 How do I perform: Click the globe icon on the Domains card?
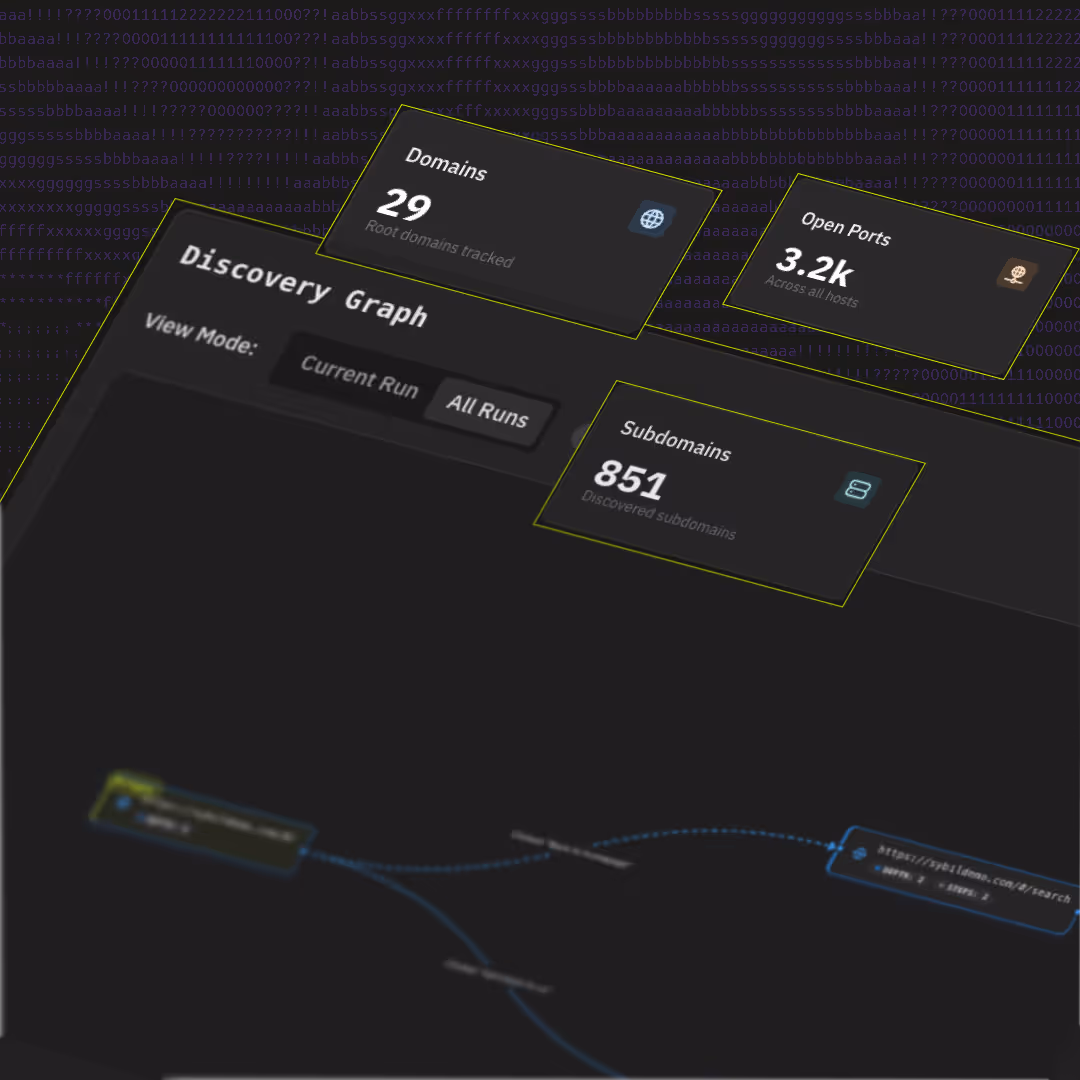click(652, 219)
